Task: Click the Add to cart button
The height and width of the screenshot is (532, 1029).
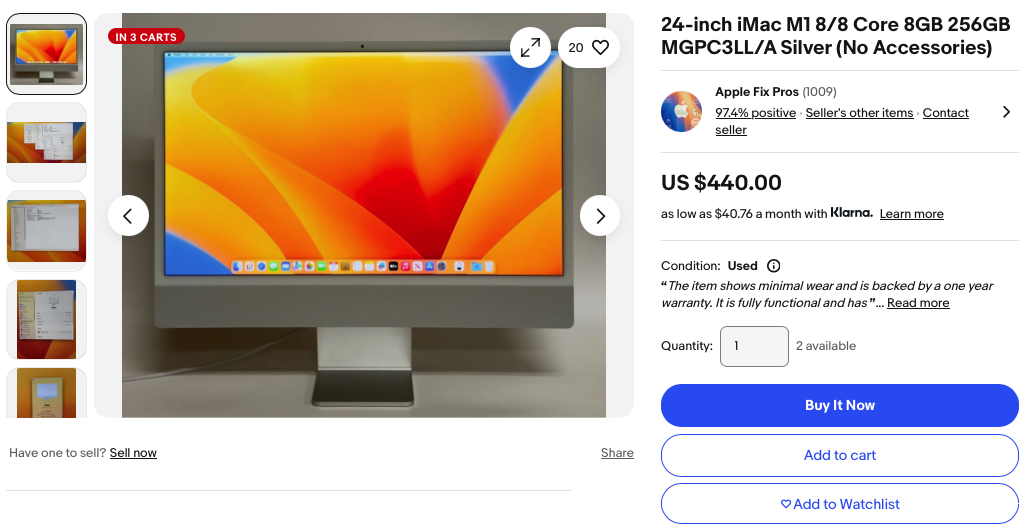Action: pyautogui.click(x=839, y=455)
